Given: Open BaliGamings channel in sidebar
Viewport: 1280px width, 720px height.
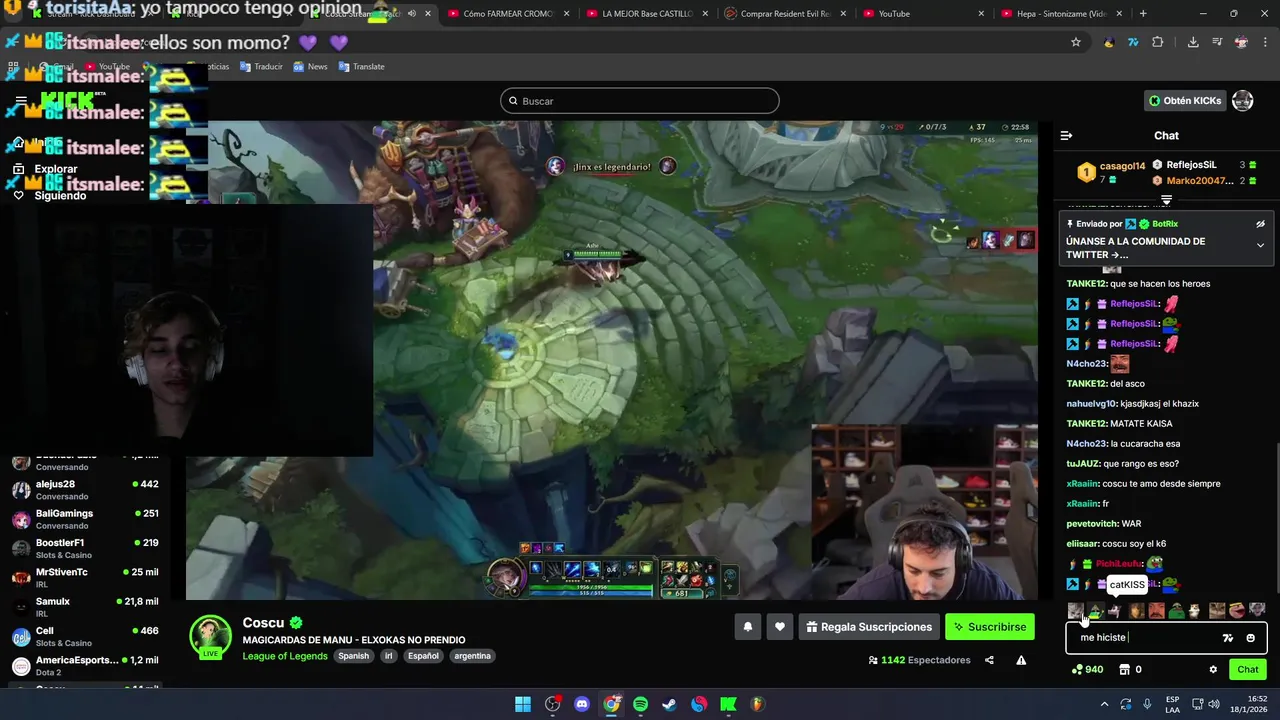Looking at the screenshot, I should 85,519.
